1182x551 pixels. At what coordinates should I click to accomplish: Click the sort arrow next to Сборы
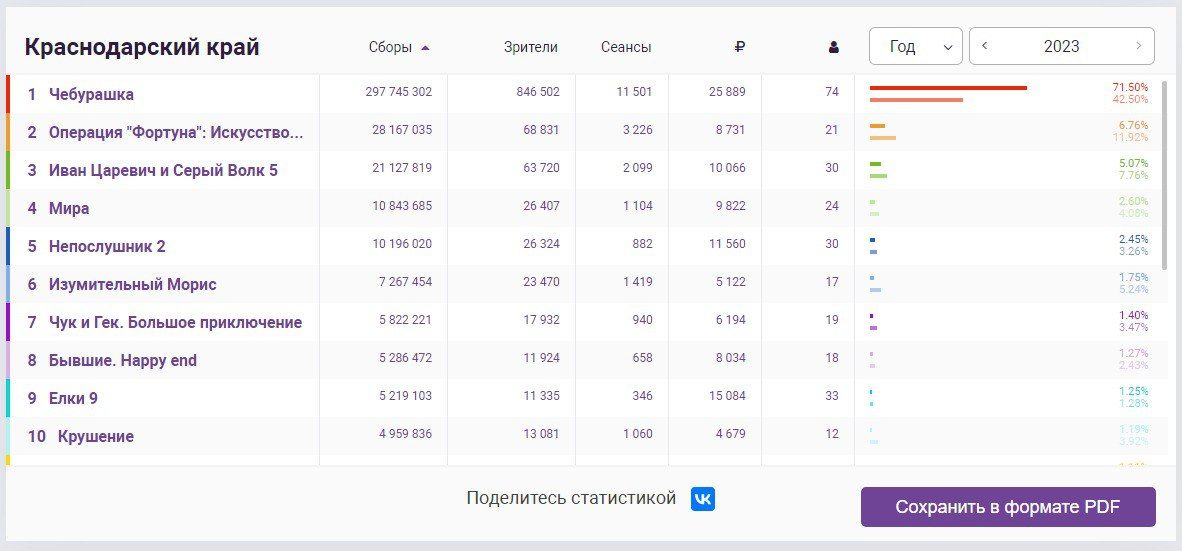point(425,47)
